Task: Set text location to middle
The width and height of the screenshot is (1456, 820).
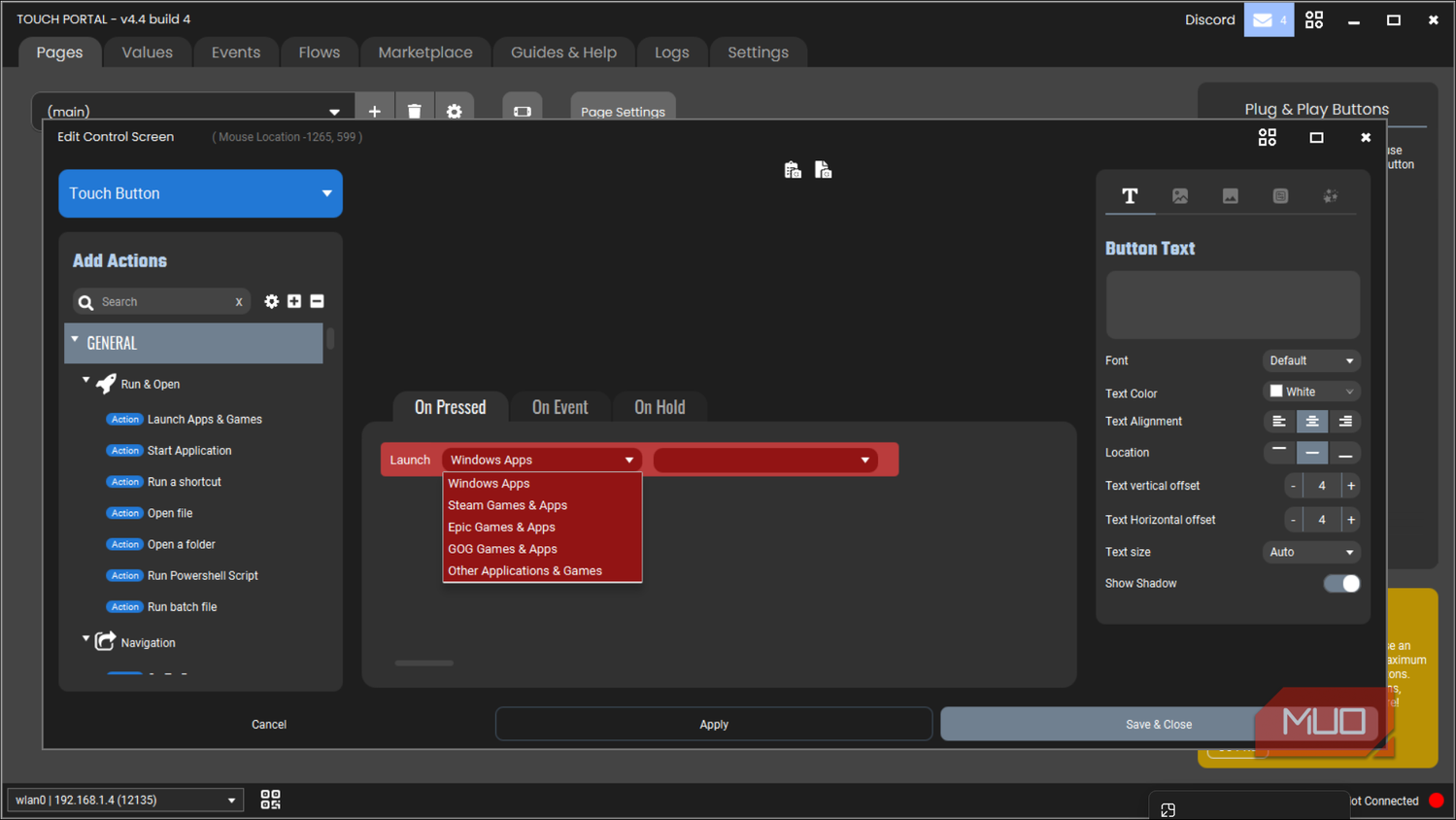Action: [x=1312, y=453]
